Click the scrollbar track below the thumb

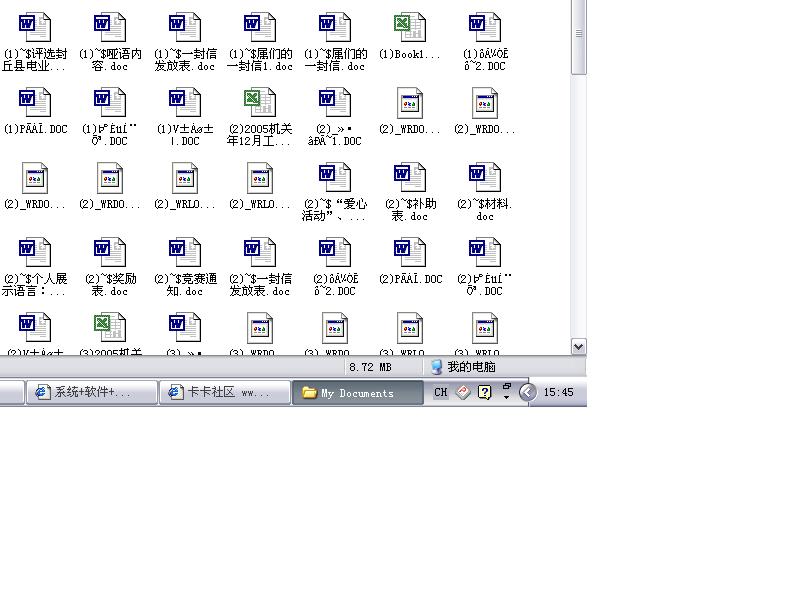pyautogui.click(x=579, y=207)
